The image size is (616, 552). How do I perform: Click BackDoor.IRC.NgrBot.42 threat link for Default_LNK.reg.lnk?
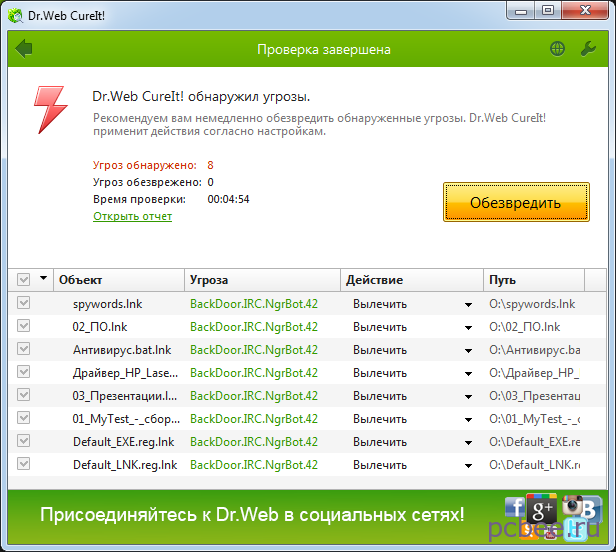254,465
